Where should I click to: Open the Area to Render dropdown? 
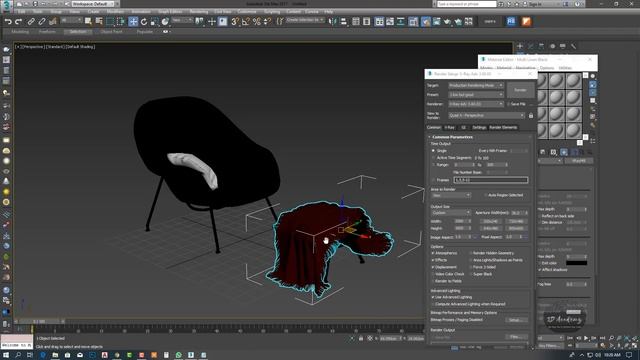(451, 196)
